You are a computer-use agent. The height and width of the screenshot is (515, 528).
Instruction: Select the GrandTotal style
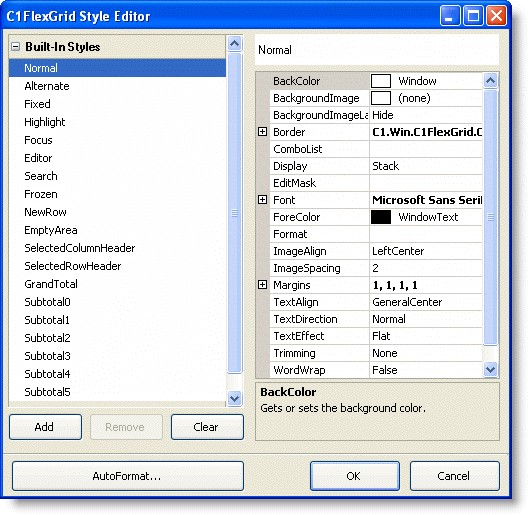(117, 284)
